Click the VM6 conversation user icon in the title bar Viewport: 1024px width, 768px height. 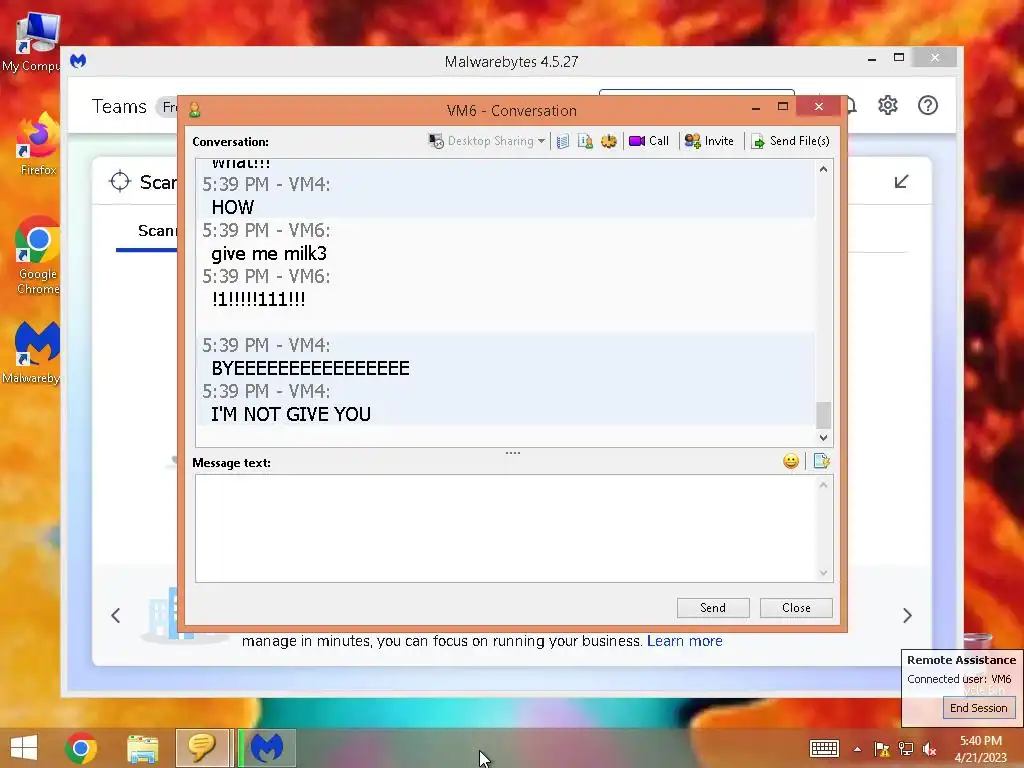tap(195, 110)
